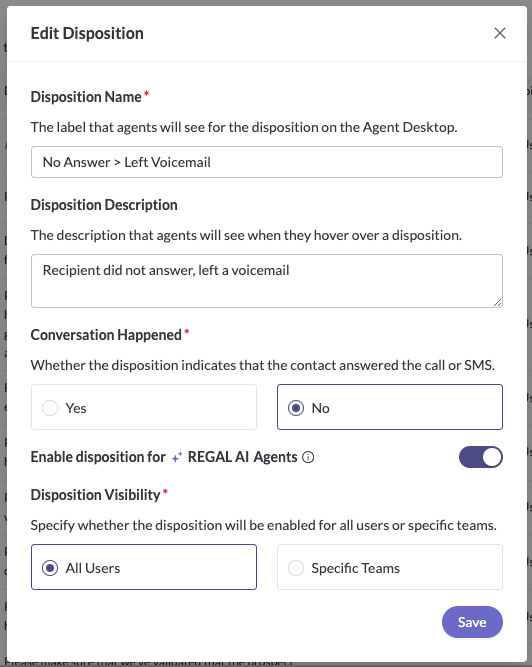Choose All Users visibility option

pyautogui.click(x=144, y=567)
